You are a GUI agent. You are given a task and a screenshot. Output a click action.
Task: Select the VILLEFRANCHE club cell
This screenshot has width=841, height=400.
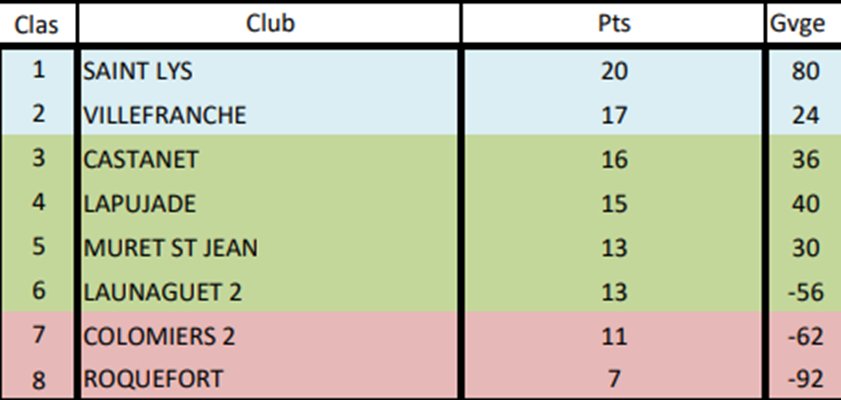click(164, 115)
